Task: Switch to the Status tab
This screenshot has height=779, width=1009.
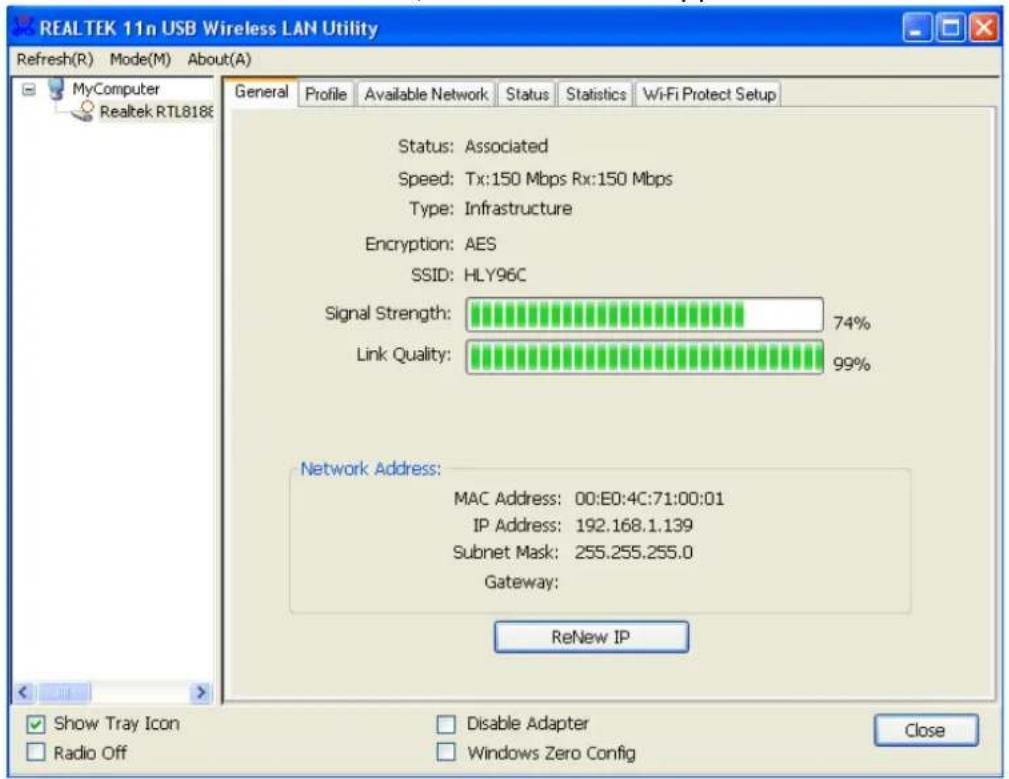Action: pyautogui.click(x=527, y=94)
